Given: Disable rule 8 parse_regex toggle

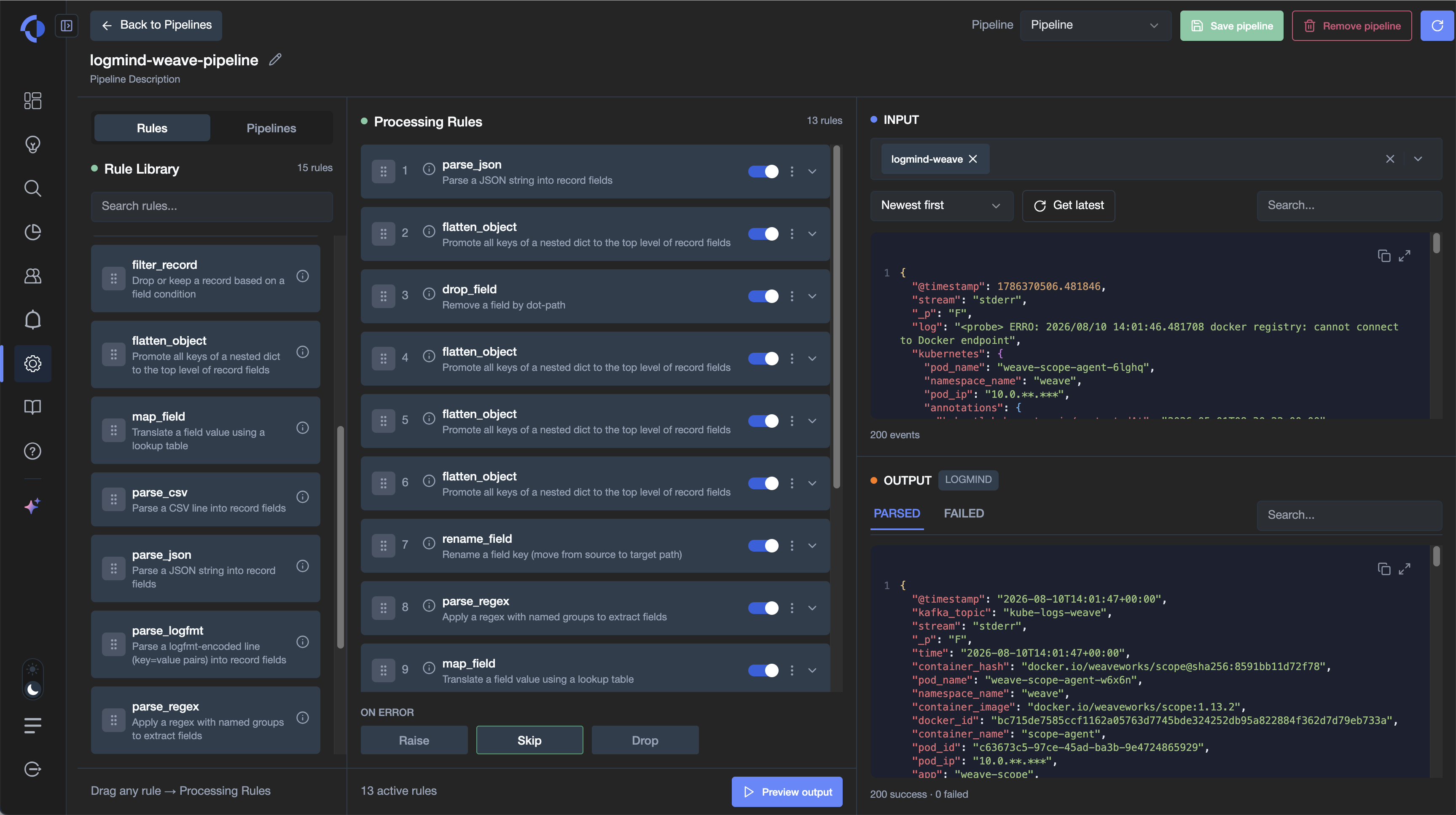Looking at the screenshot, I should pos(763,608).
